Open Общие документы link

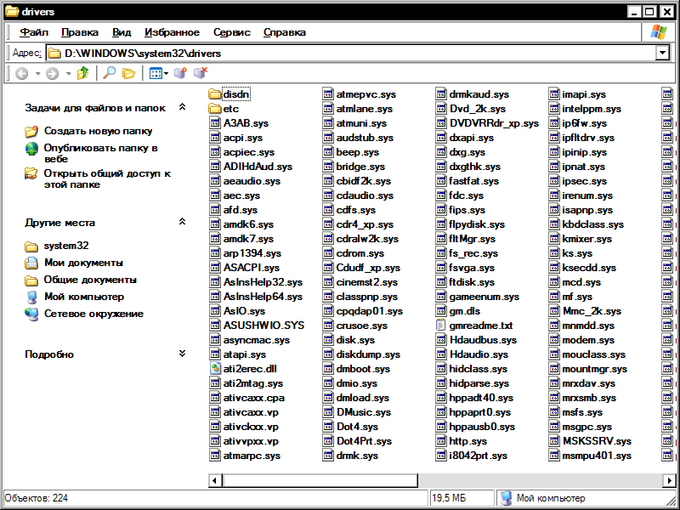[90, 280]
